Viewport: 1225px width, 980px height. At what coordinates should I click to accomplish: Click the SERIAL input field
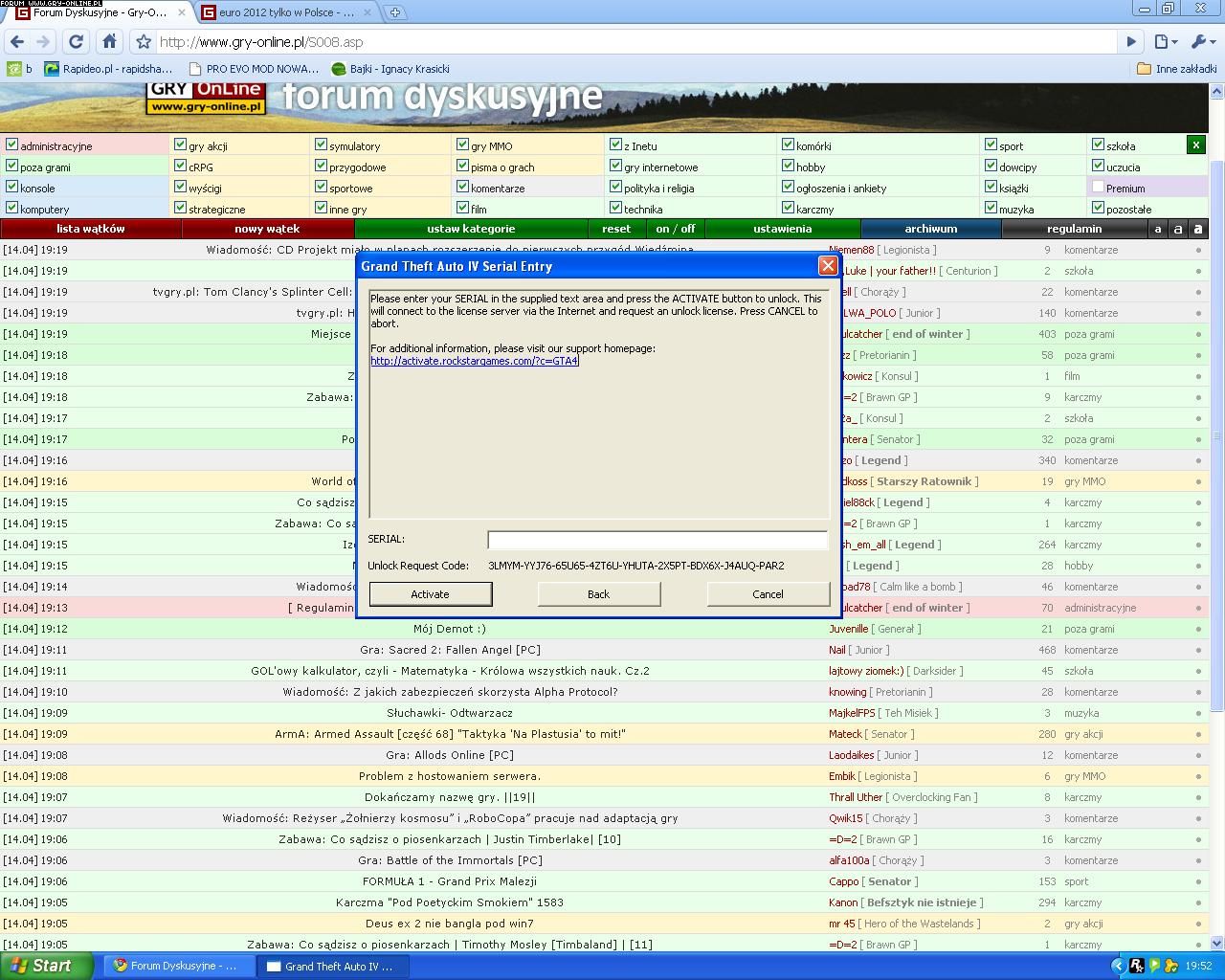pyautogui.click(x=657, y=540)
